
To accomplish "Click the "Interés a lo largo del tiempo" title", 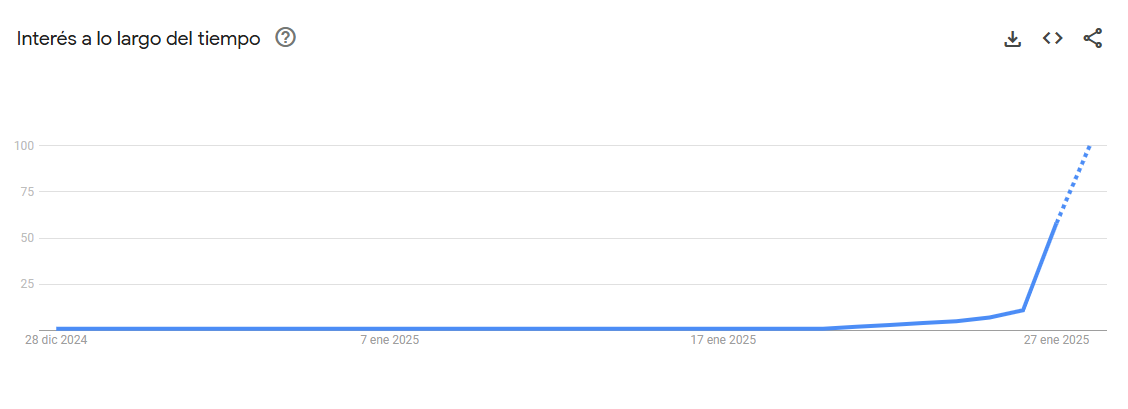I will point(139,38).
